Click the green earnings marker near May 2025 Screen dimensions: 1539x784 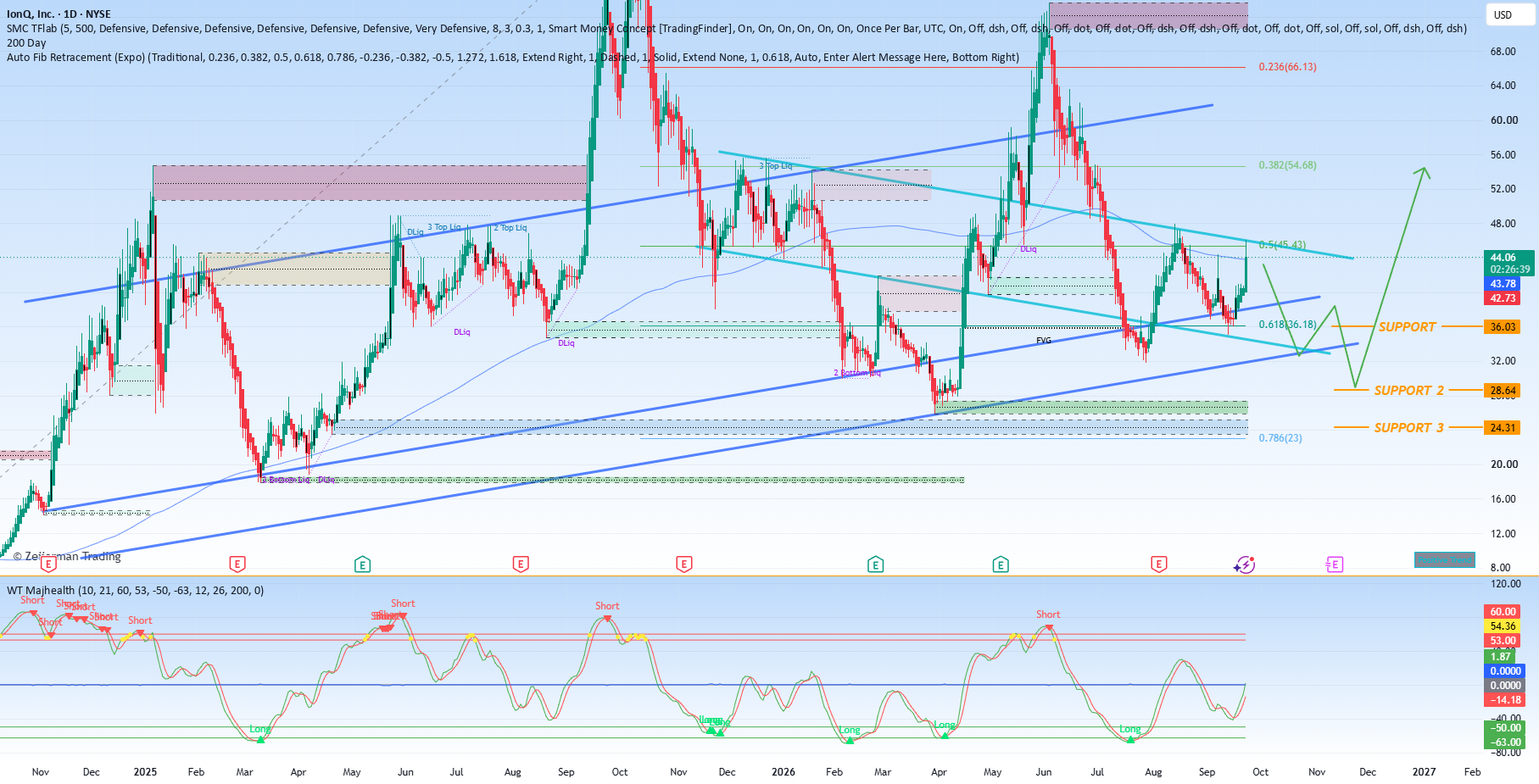pyautogui.click(x=362, y=564)
